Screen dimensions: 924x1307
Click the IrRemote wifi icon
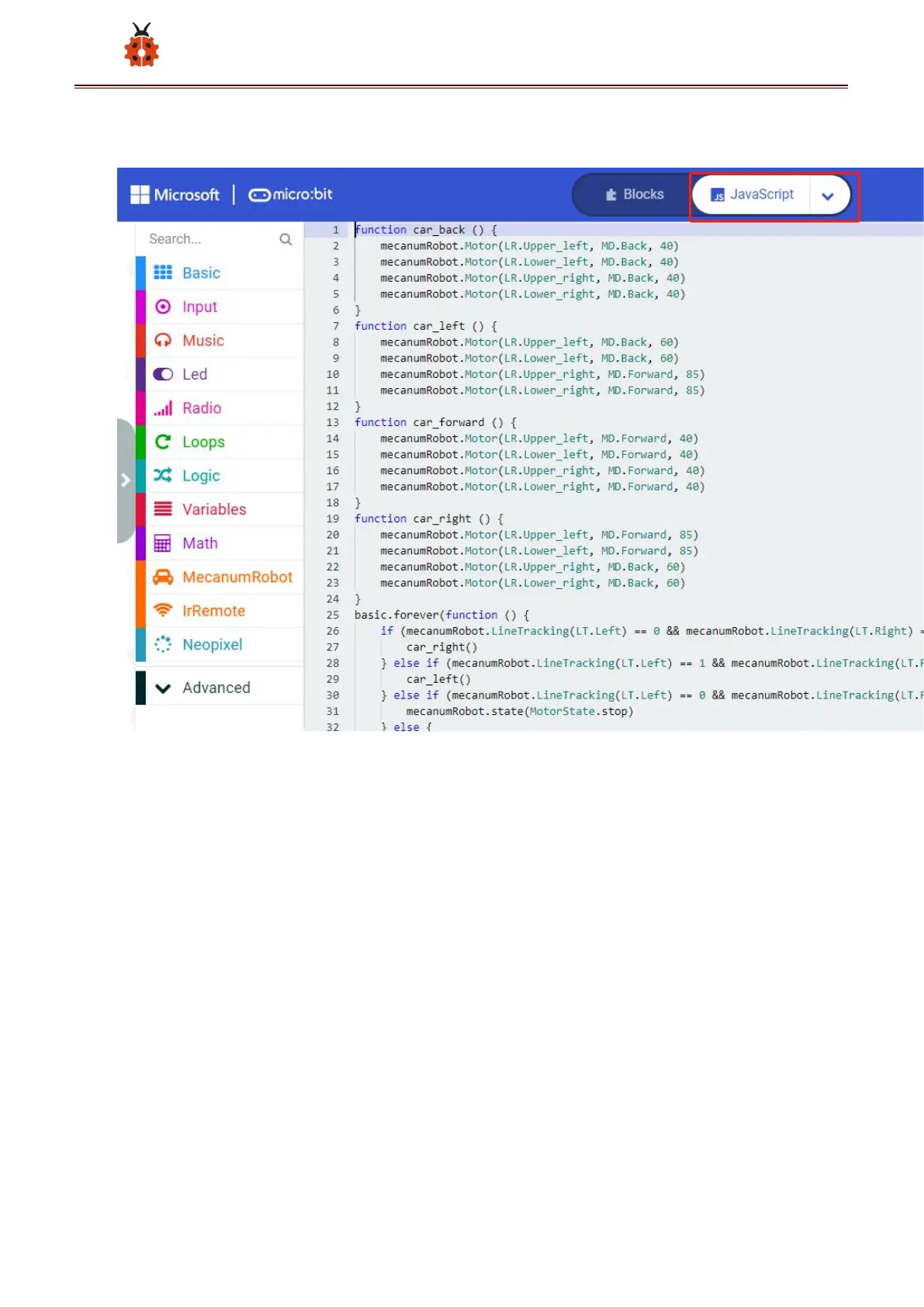[163, 611]
